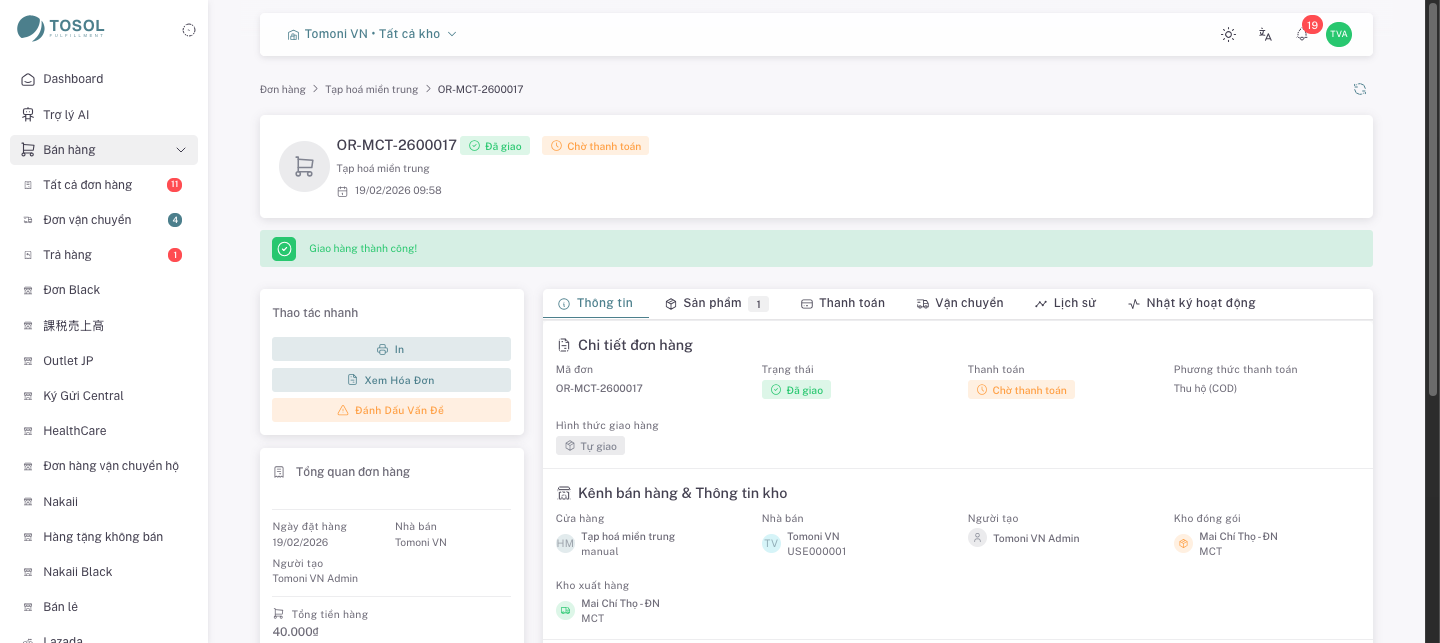Image resolution: width=1440 pixels, height=643 pixels.
Task: Open the TVA user avatar menu
Action: [1339, 34]
